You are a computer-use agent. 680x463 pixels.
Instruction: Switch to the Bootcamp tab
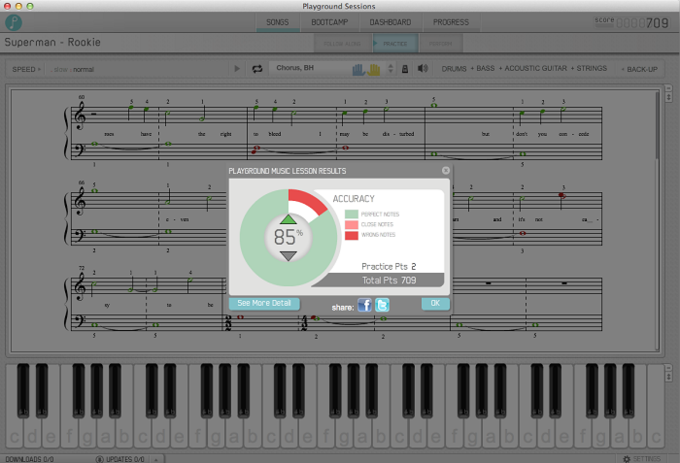(x=330, y=22)
